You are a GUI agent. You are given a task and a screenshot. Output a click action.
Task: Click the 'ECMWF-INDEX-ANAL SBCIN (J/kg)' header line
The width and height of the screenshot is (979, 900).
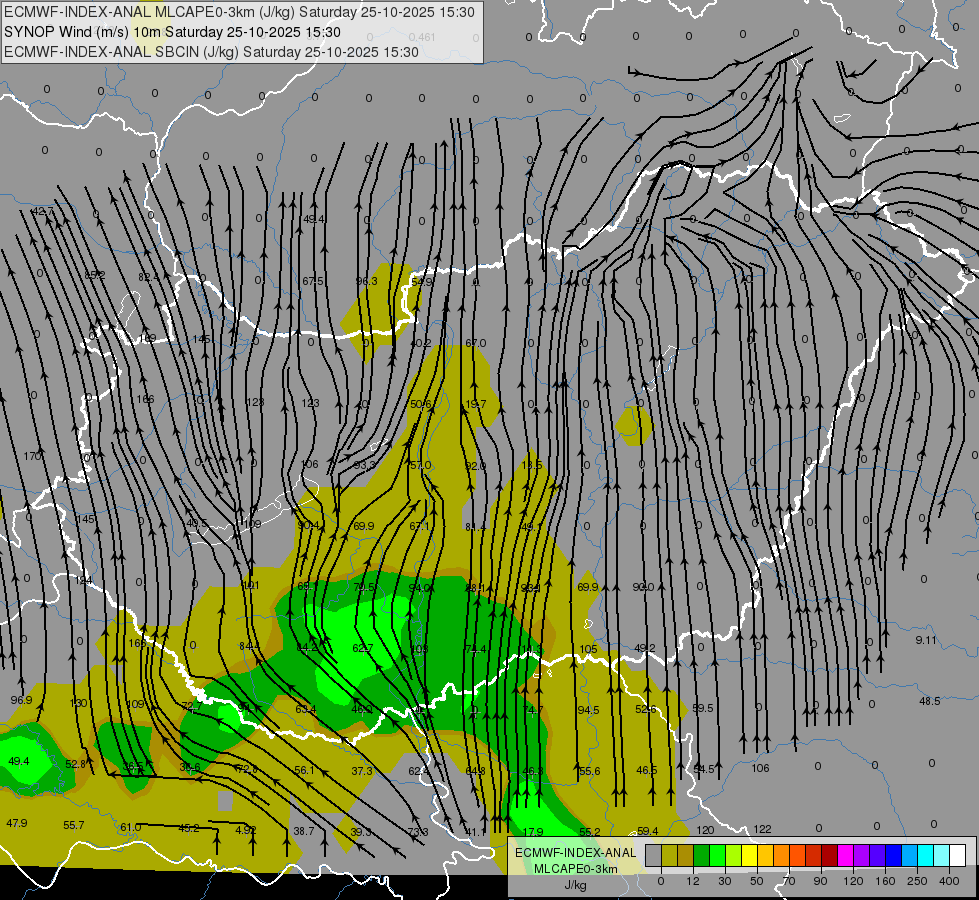pos(211,52)
